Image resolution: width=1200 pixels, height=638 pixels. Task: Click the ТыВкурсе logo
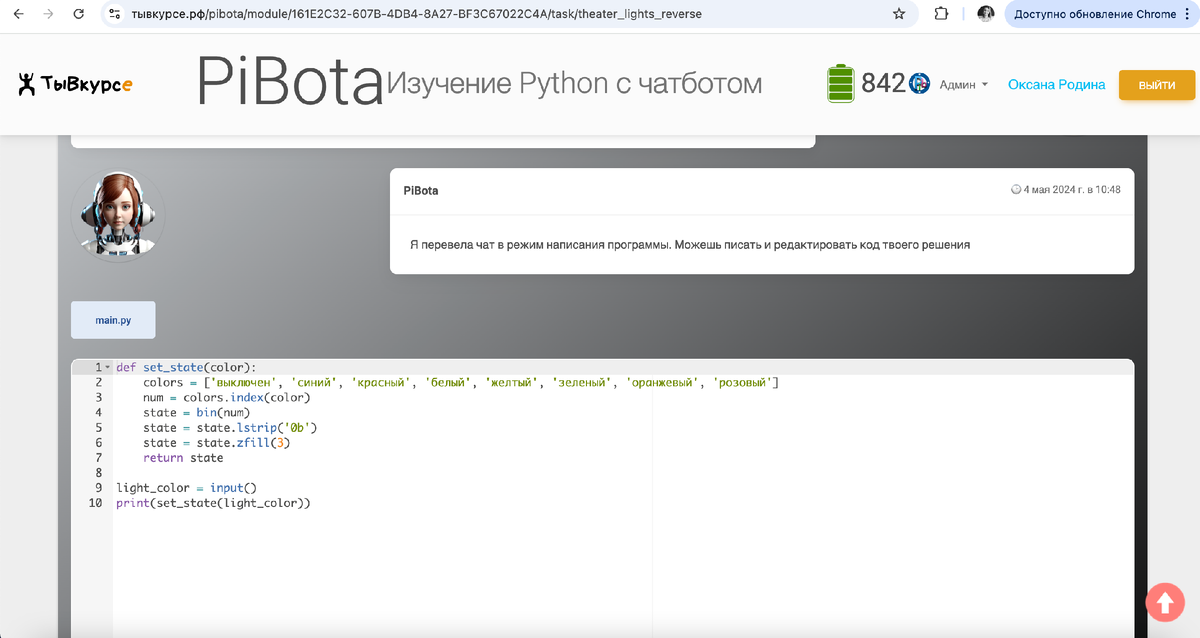pos(75,85)
